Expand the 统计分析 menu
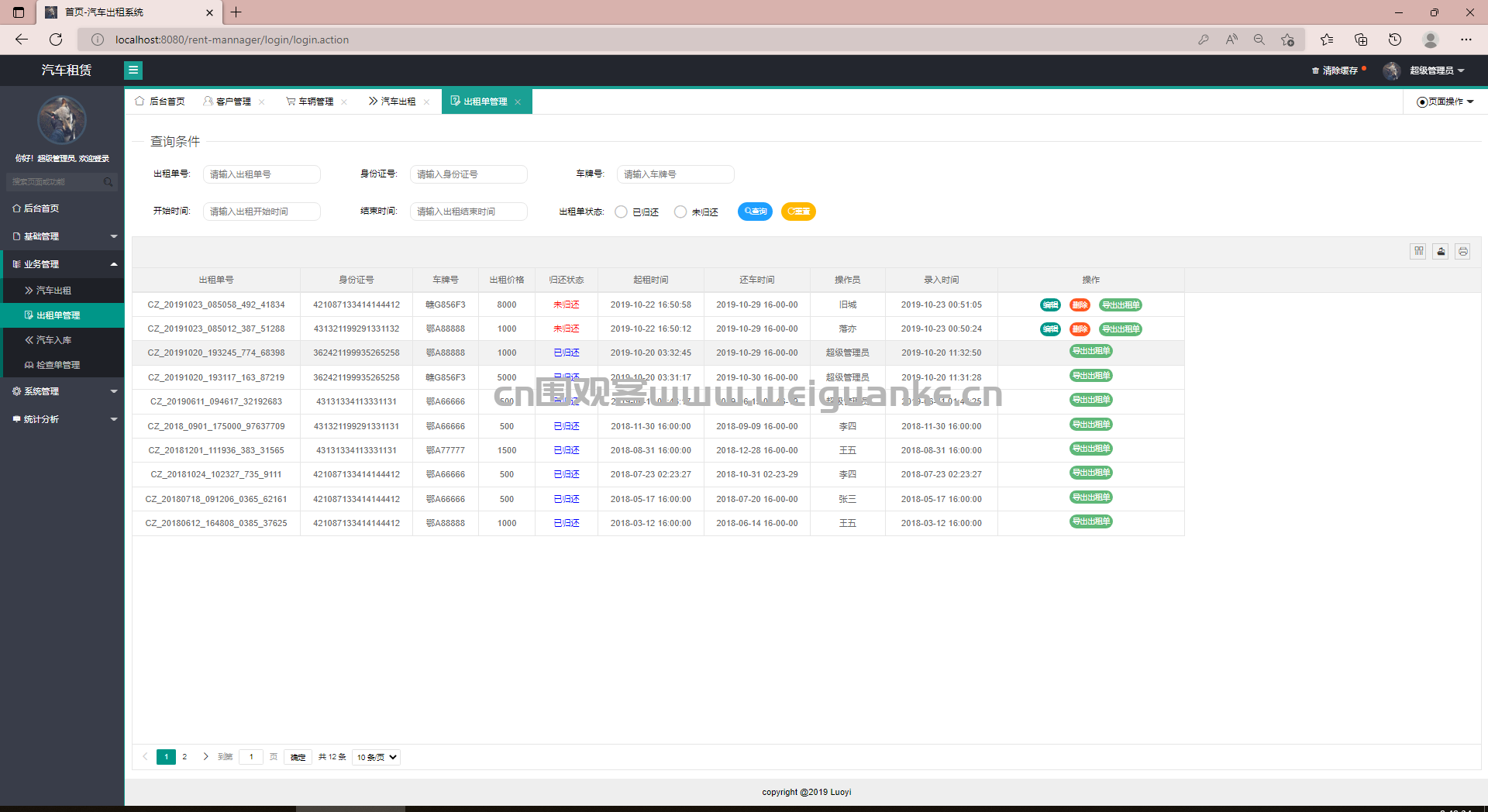Screen dimensions: 1488x812 click(62, 419)
